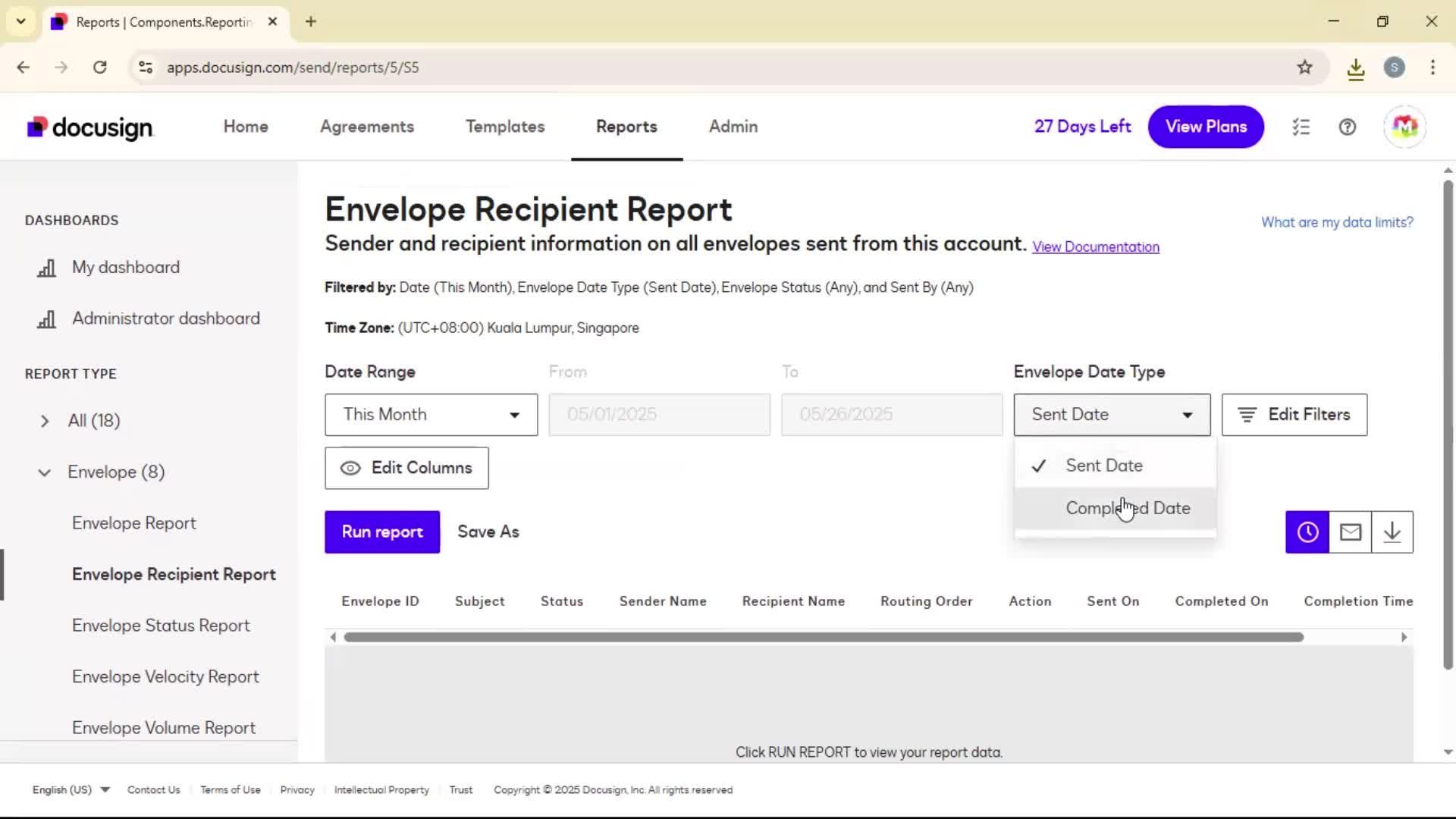
Task: Click My dashboard chart icon
Action: point(47,268)
